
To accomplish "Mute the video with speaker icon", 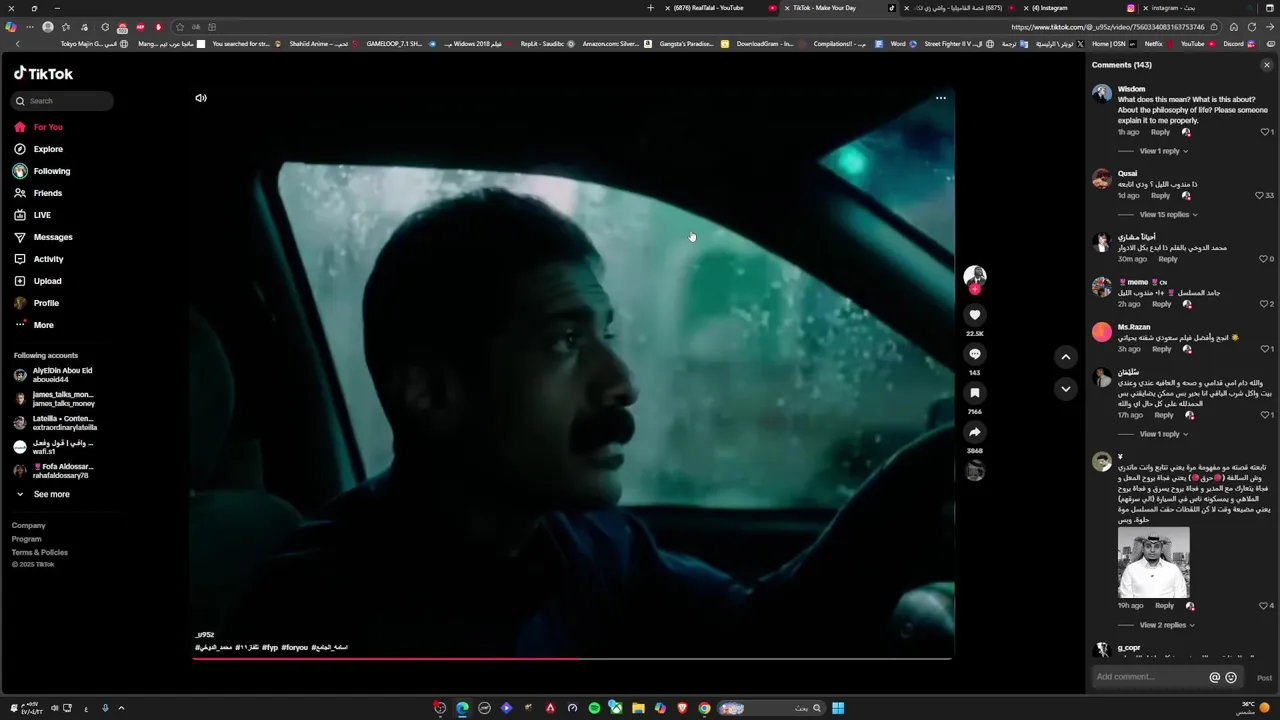I will [x=201, y=98].
